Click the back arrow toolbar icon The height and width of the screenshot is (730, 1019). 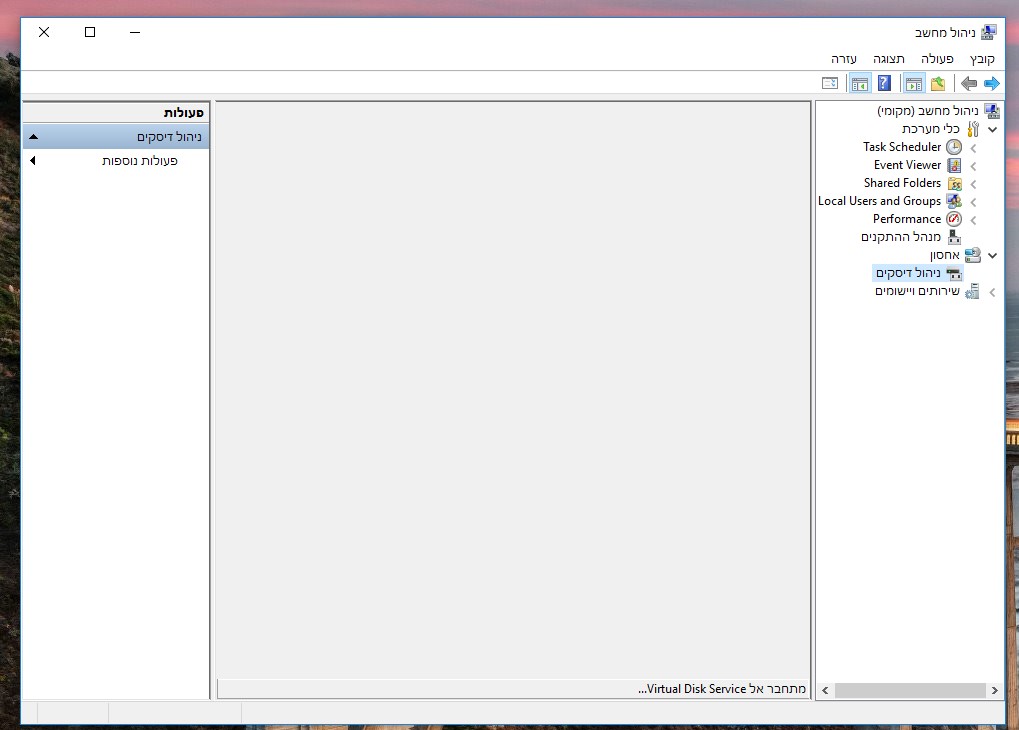coord(969,83)
